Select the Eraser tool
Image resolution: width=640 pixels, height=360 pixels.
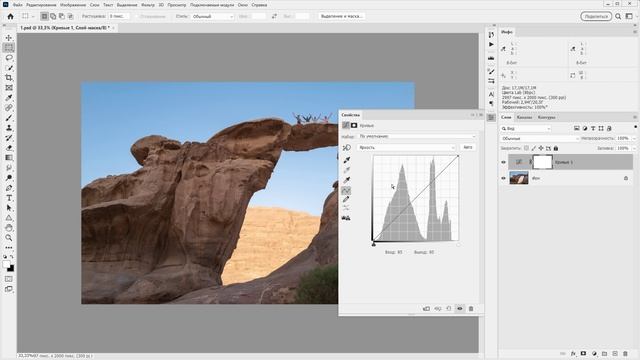click(x=9, y=148)
